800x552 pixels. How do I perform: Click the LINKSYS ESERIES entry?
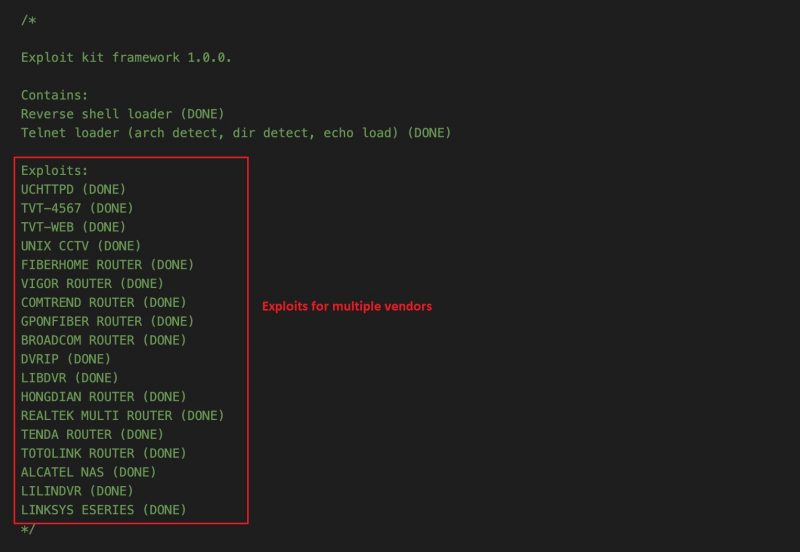103,510
